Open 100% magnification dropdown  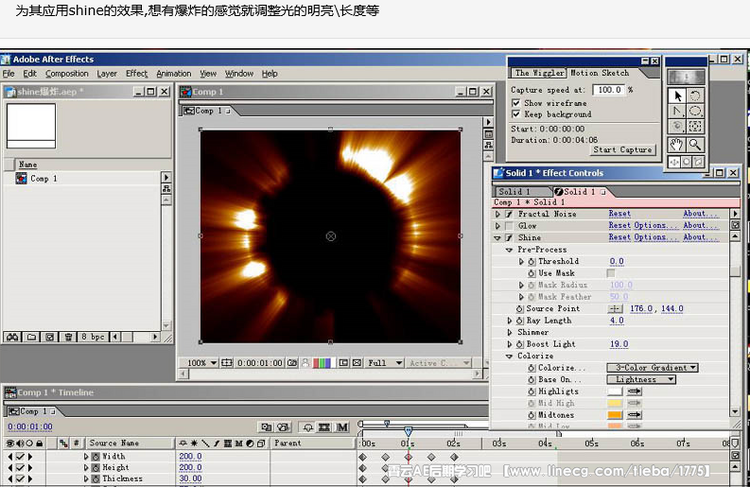pyautogui.click(x=201, y=363)
